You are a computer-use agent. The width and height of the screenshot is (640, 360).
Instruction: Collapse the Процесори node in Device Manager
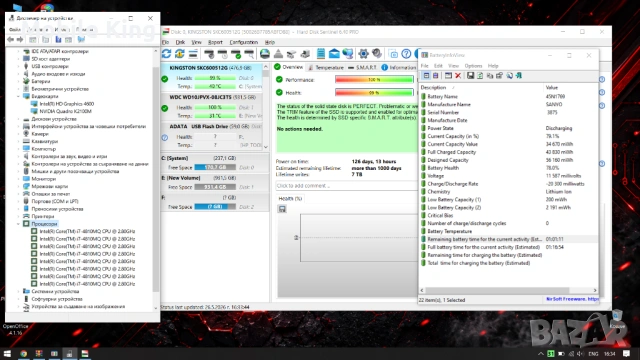[x=18, y=224]
